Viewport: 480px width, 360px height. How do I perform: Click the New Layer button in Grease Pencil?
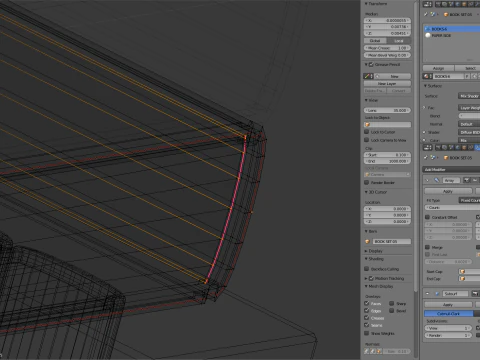pos(387,84)
